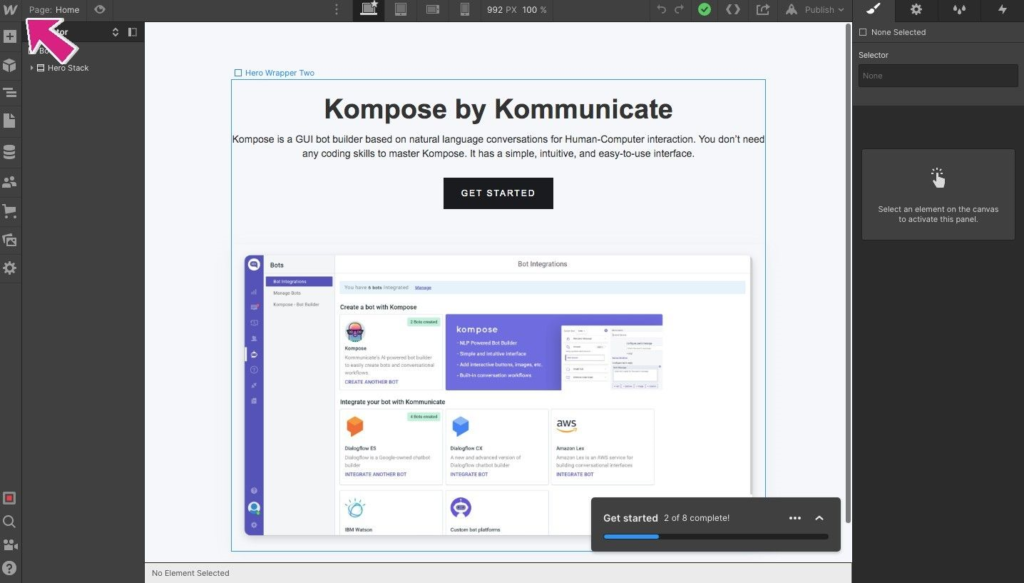This screenshot has width=1024, height=583.
Task: Open the Add Elements panel
Action: coord(10,37)
